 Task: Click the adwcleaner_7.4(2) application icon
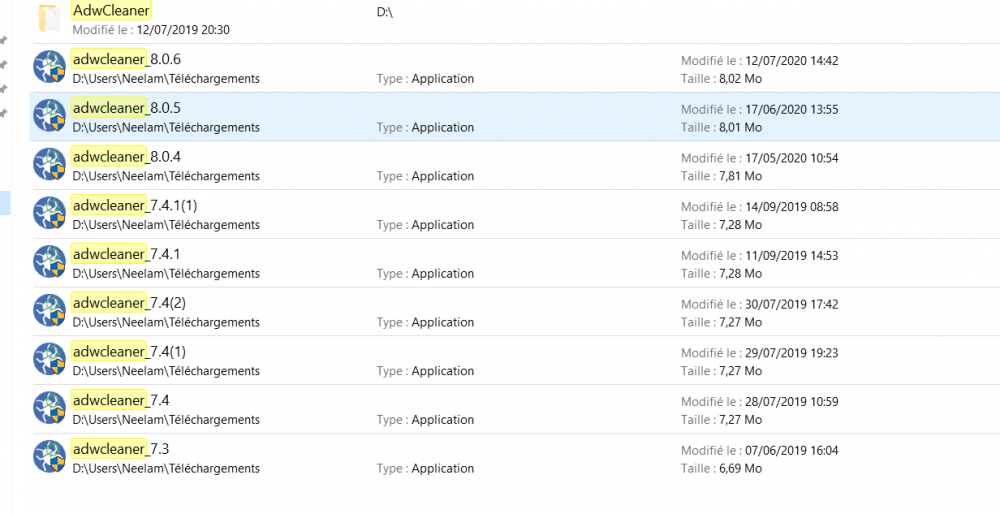pyautogui.click(x=50, y=312)
